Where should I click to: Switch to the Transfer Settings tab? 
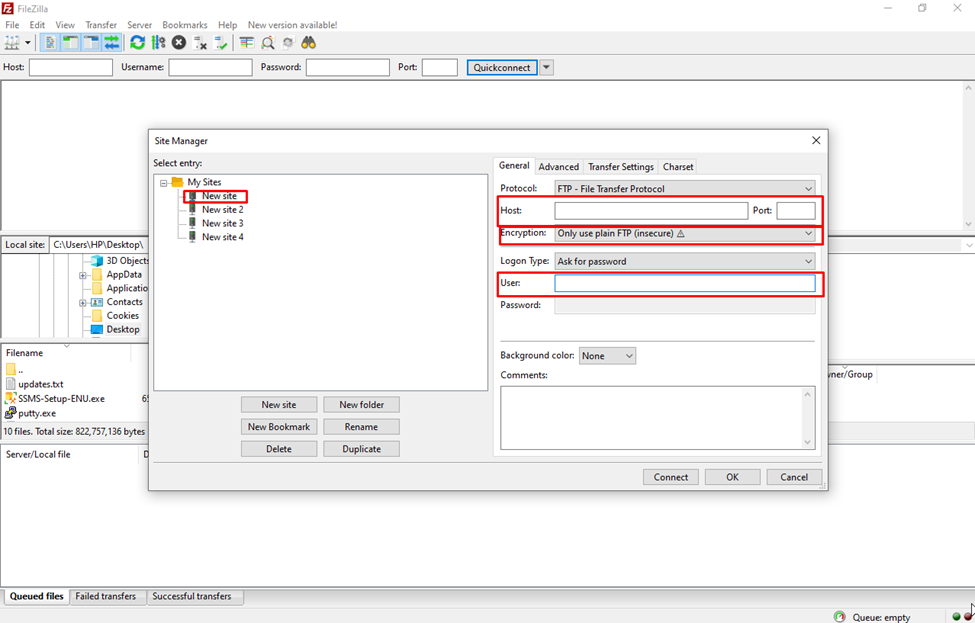(621, 167)
